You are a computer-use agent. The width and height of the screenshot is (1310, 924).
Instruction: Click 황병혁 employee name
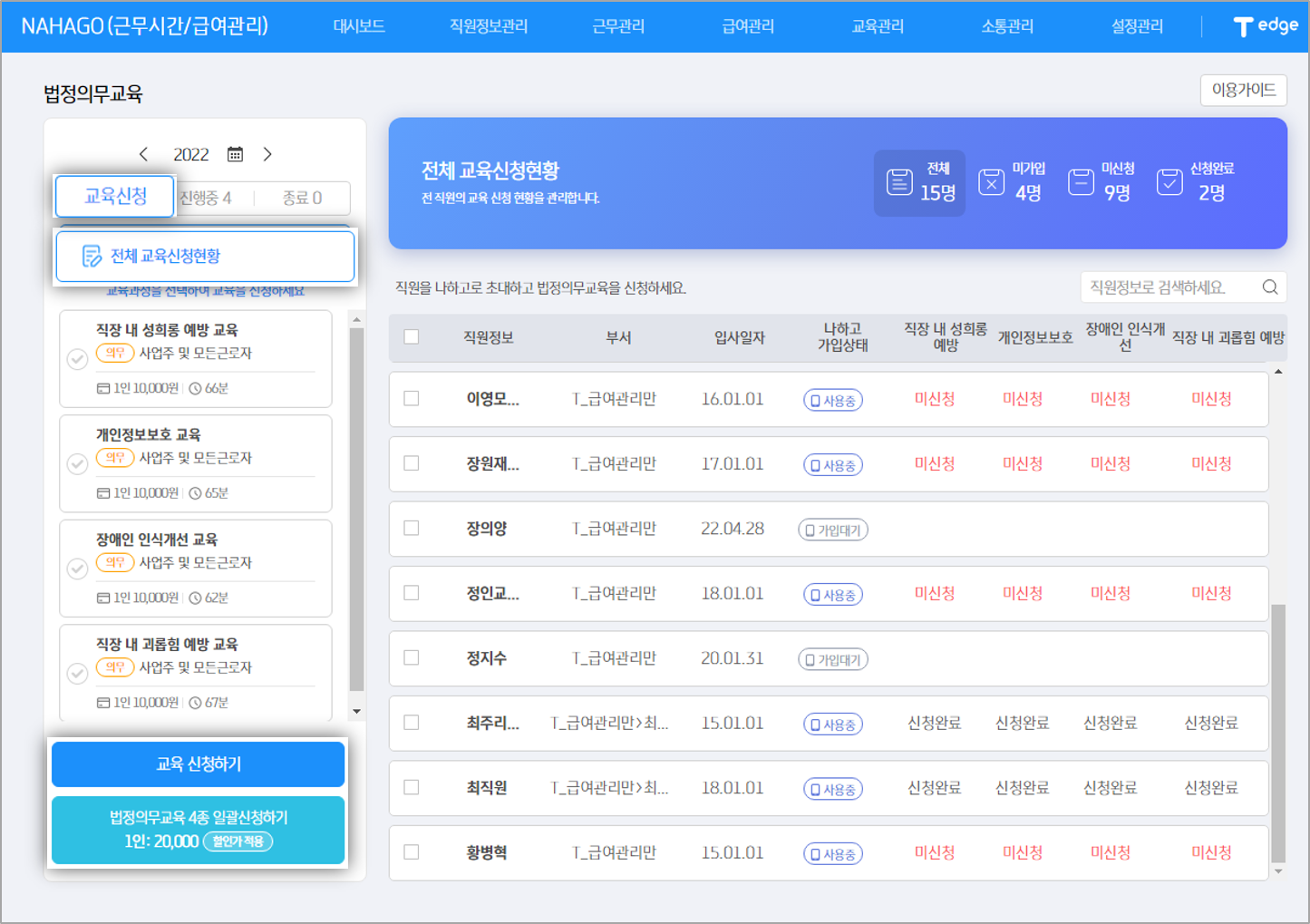click(x=487, y=853)
